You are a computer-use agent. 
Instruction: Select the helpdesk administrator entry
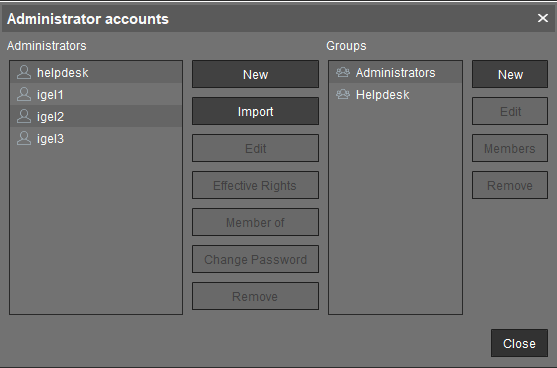96,72
